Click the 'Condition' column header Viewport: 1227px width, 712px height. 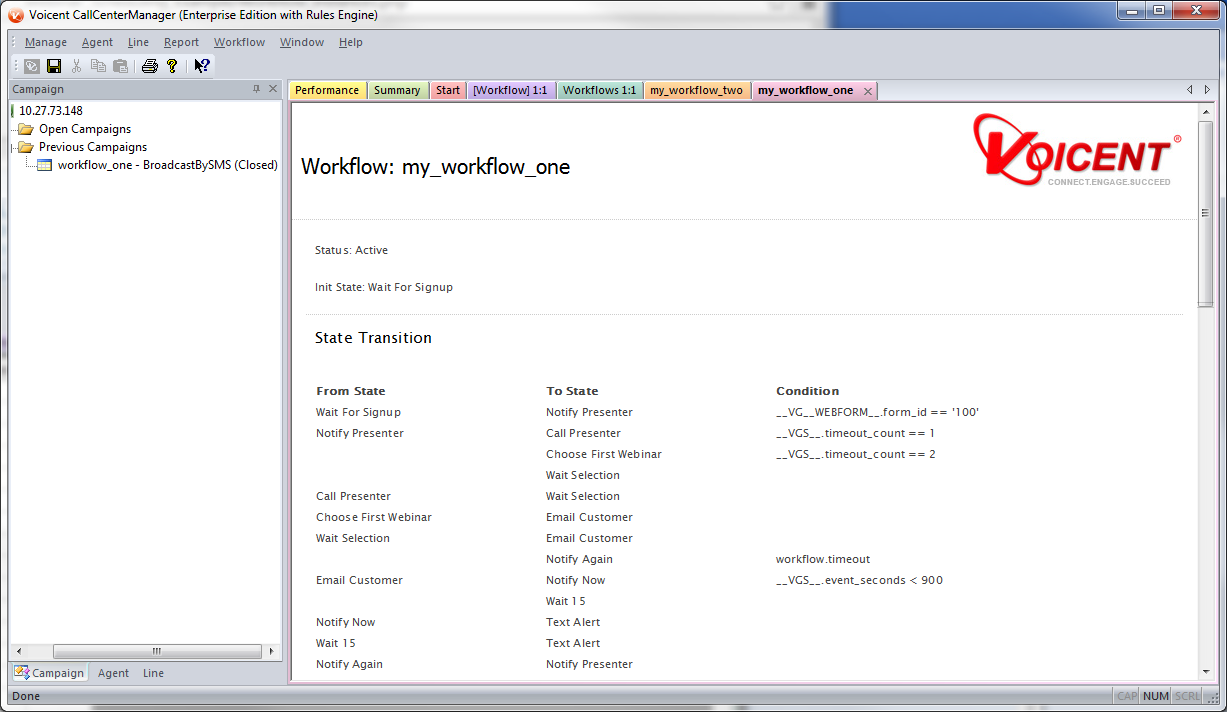pyautogui.click(x=808, y=391)
